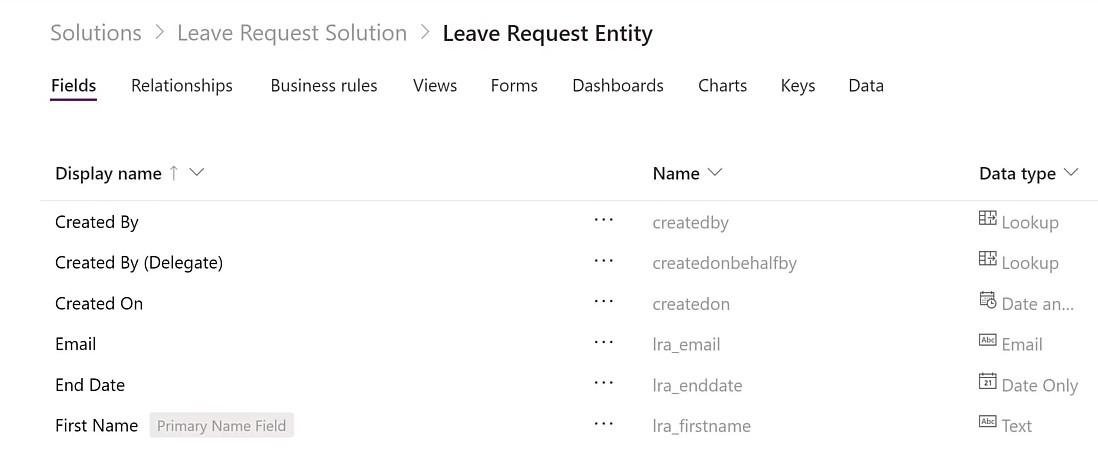Open the Business rules tab

(x=324, y=85)
